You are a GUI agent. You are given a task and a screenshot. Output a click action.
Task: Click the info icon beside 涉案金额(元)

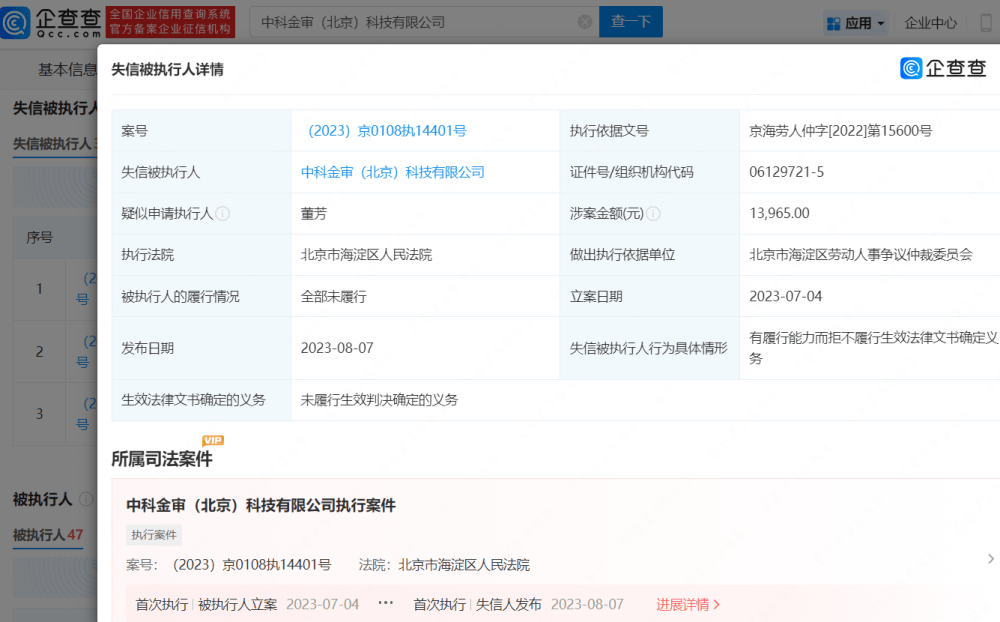pyautogui.click(x=653, y=214)
